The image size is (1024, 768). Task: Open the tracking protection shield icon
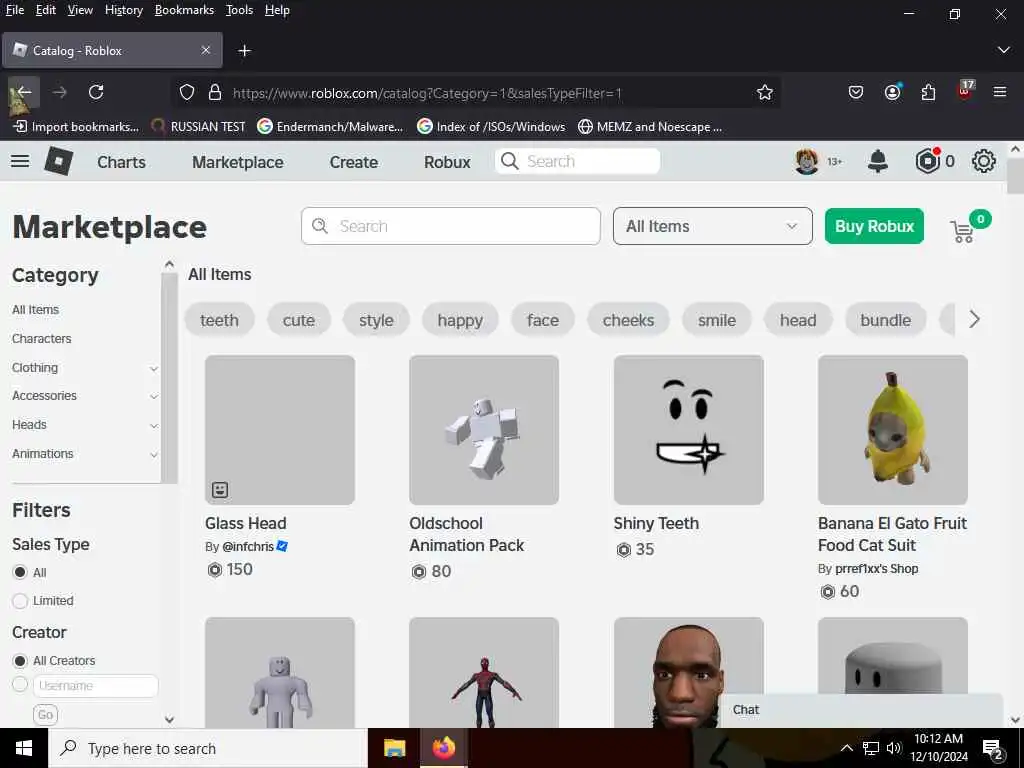click(187, 93)
